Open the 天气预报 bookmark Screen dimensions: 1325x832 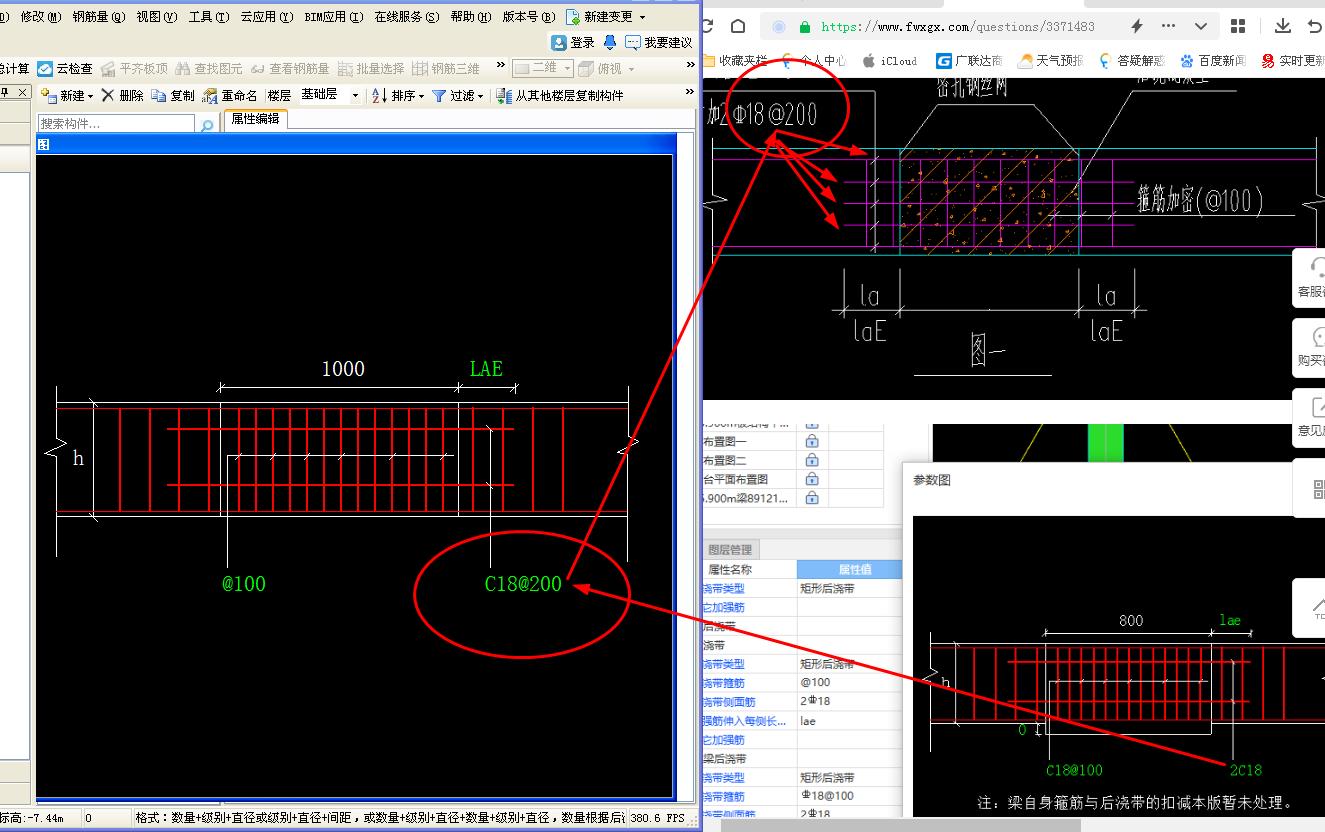[x=1051, y=61]
